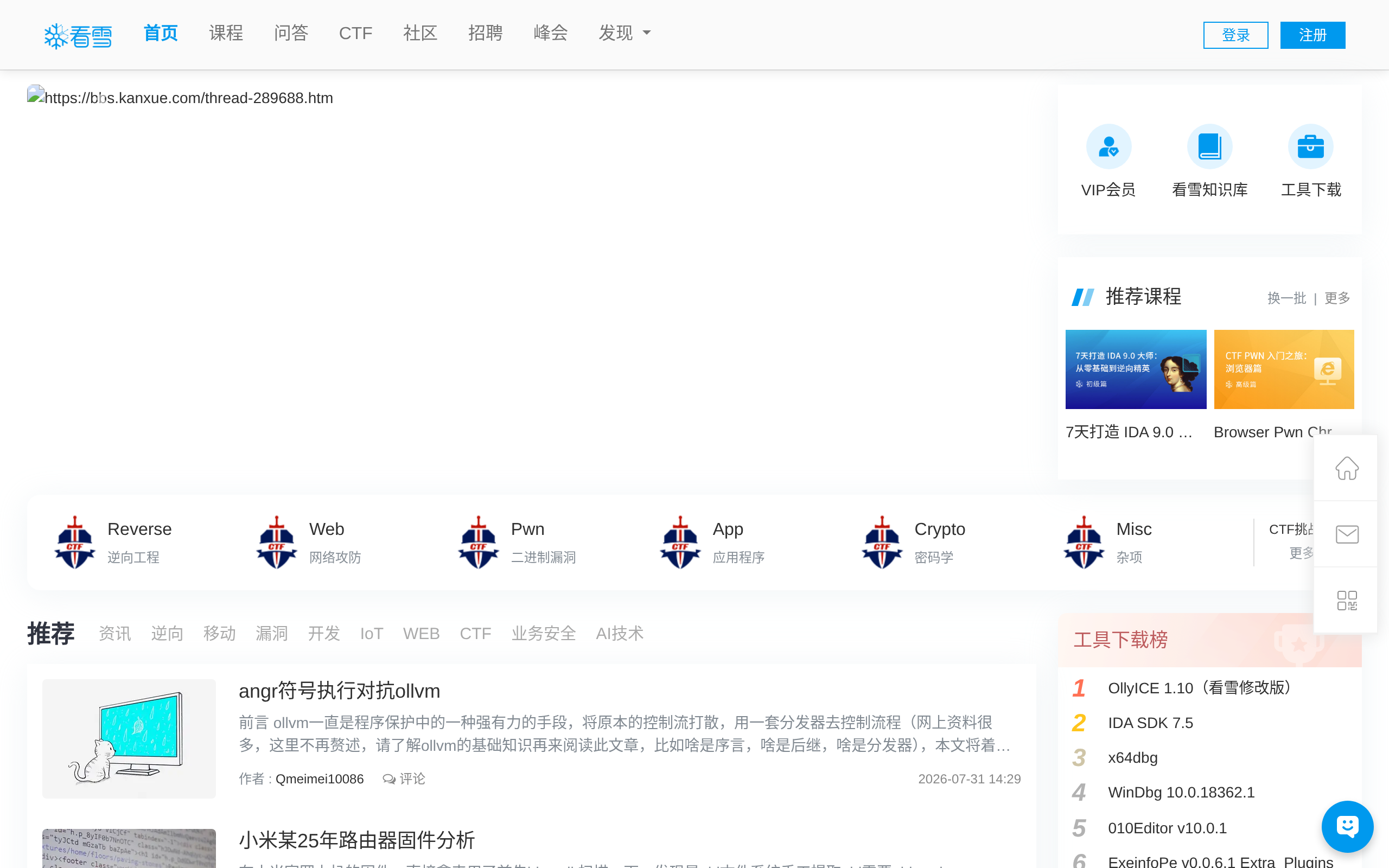
Task: Select the 资讯 article tab
Action: click(x=115, y=634)
